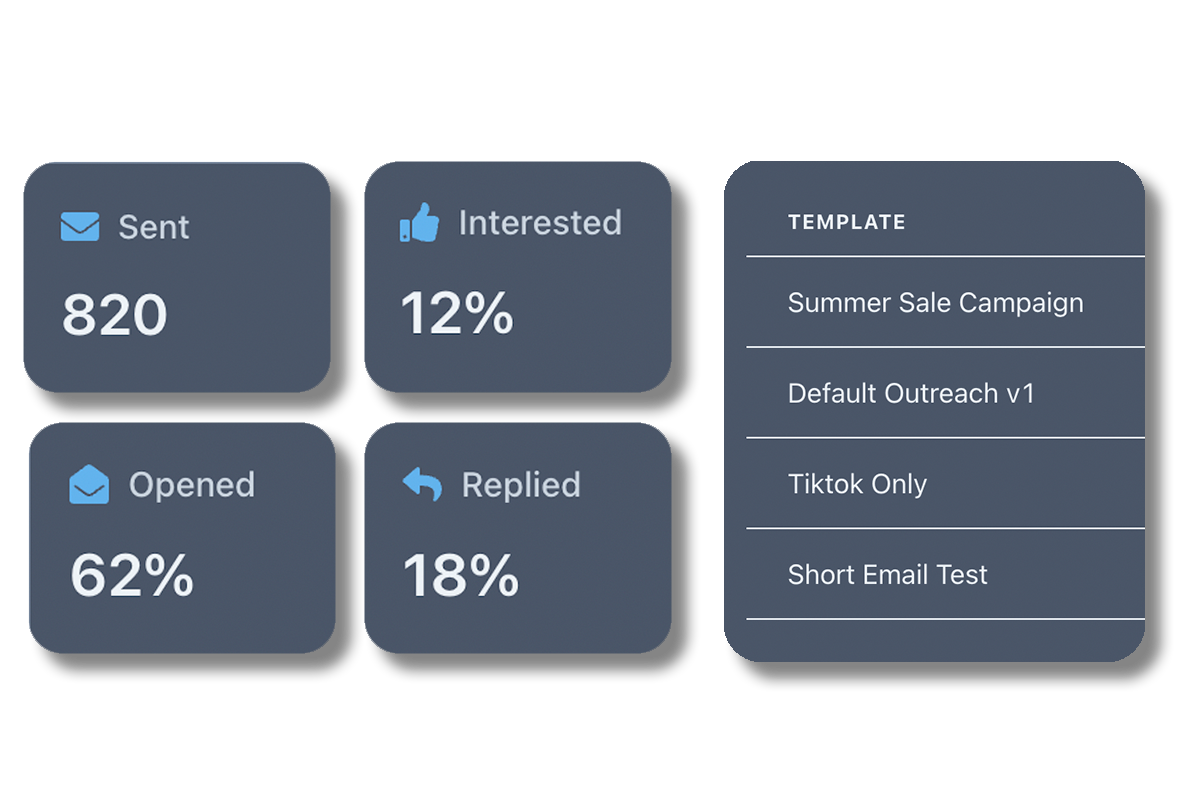Click the 18% replied rate value
The width and height of the screenshot is (1200, 800).
(460, 575)
